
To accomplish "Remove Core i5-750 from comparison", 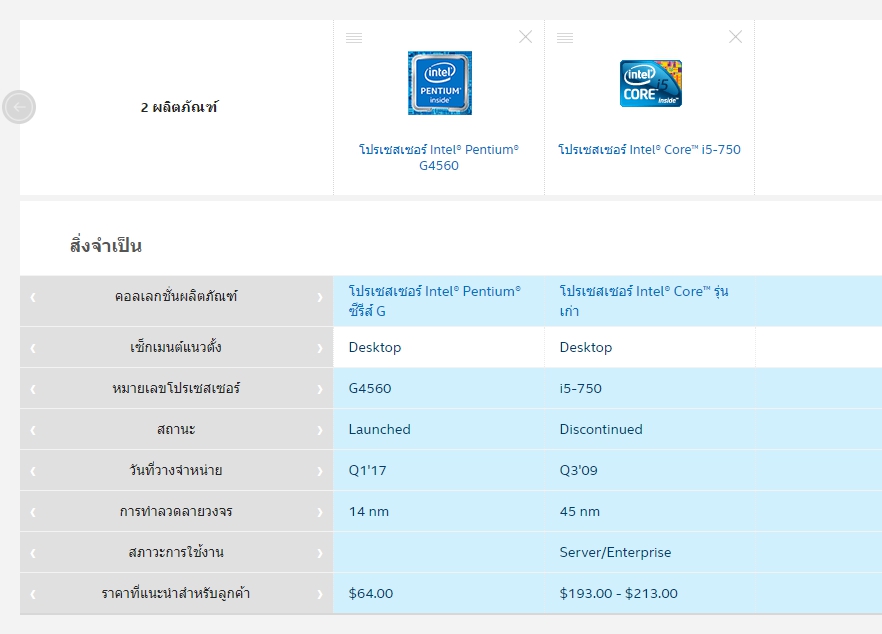I will 735,37.
